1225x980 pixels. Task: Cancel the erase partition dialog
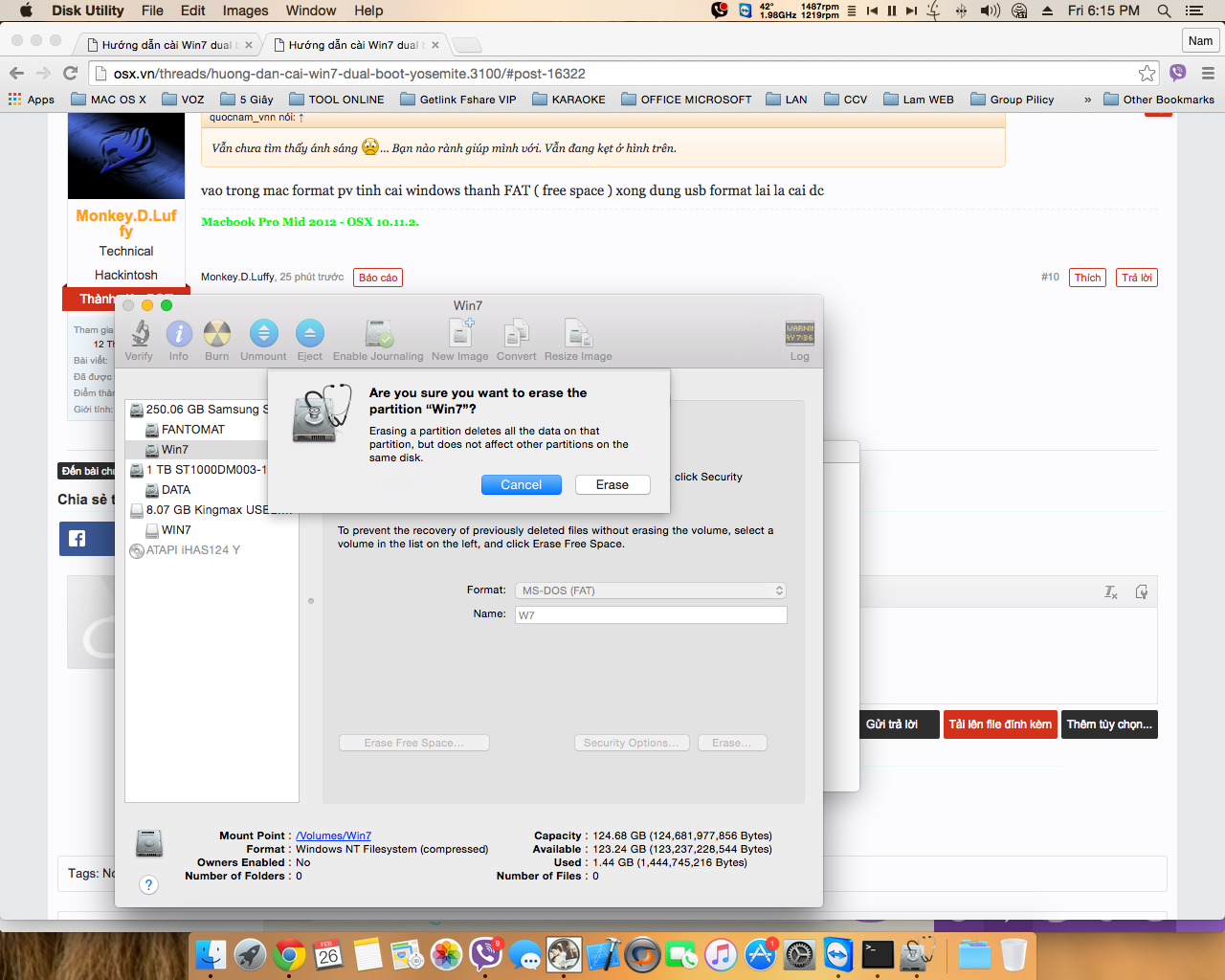point(521,485)
